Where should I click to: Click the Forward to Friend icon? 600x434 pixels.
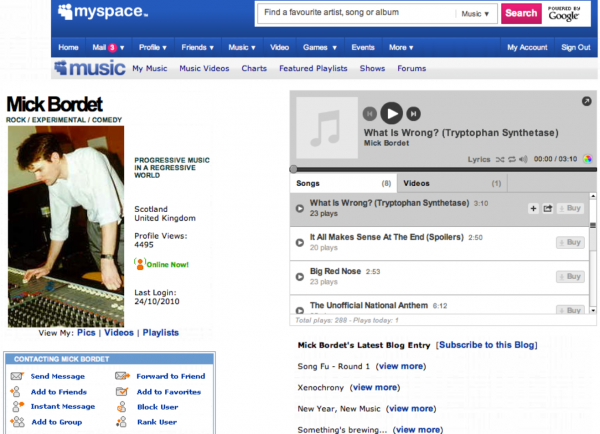pyautogui.click(x=122, y=376)
